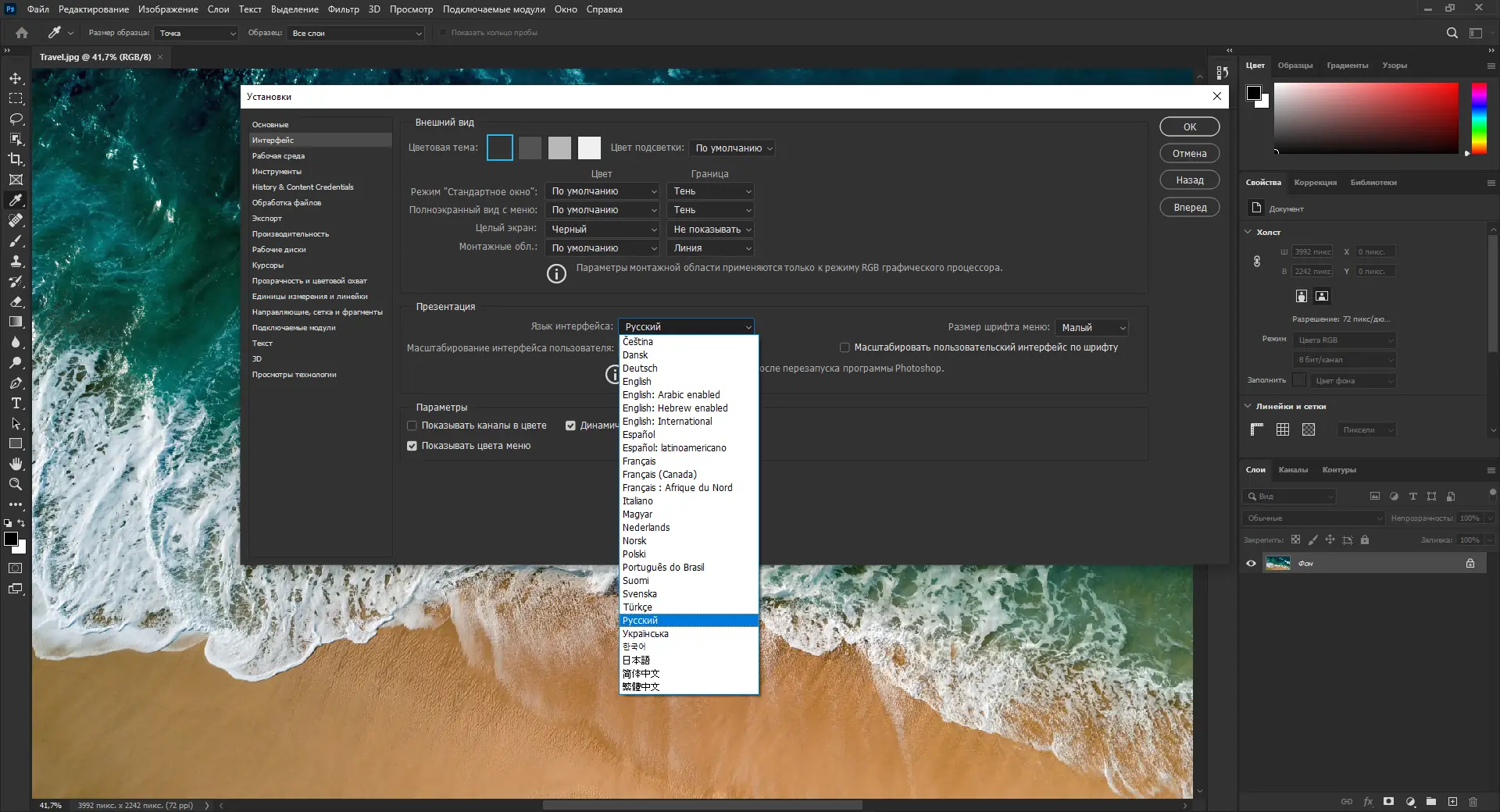Uncheck Показывать цвета меню checkbox
Viewport: 1500px width, 812px height.
[x=412, y=446]
